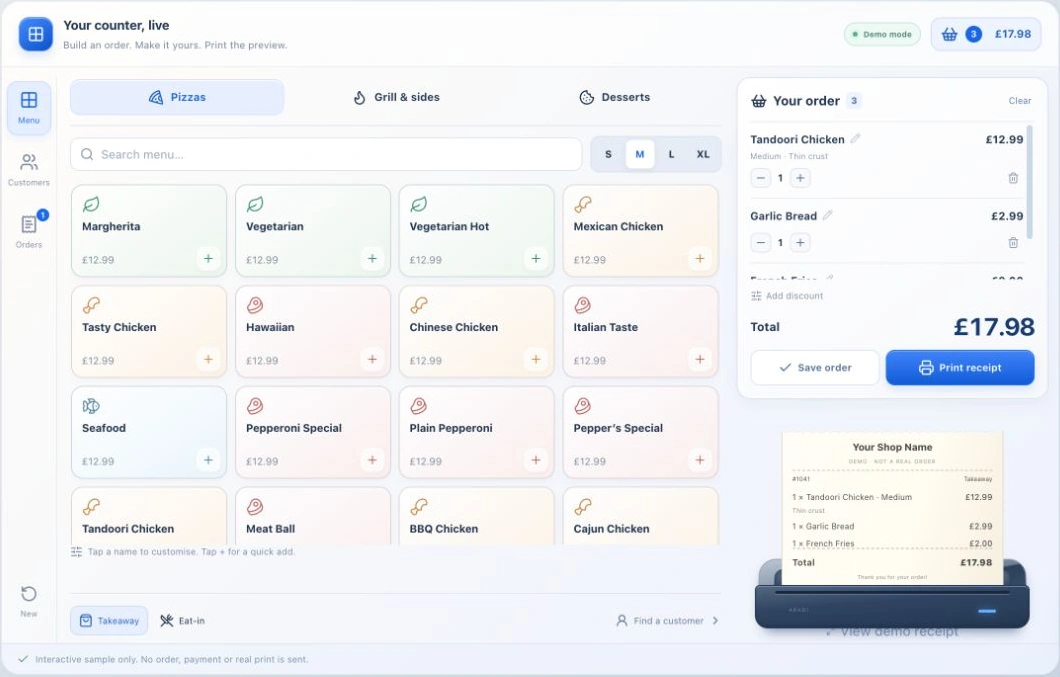Click the app logo icon in header

pyautogui.click(x=36, y=34)
